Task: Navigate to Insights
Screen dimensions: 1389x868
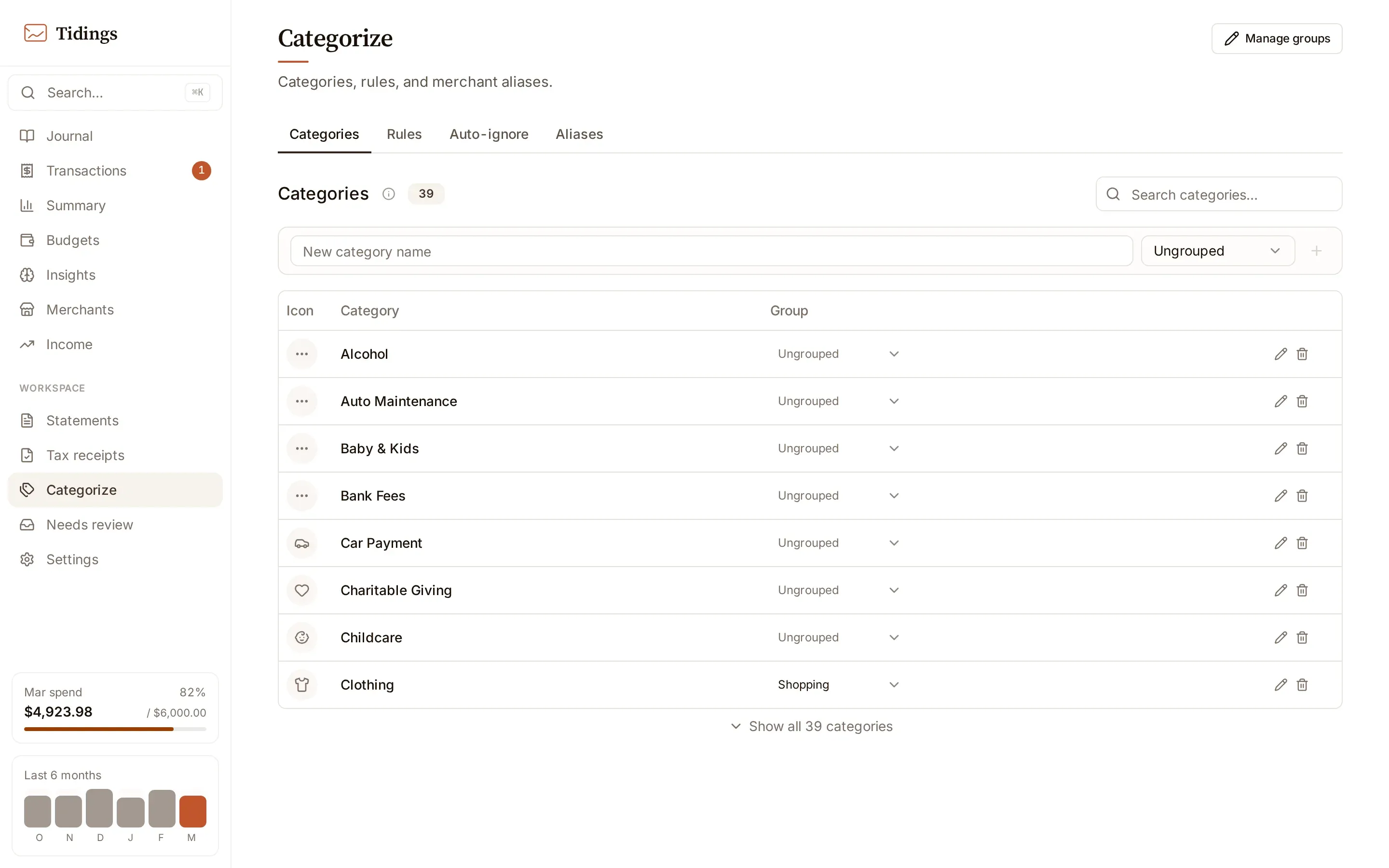Action: coord(115,275)
